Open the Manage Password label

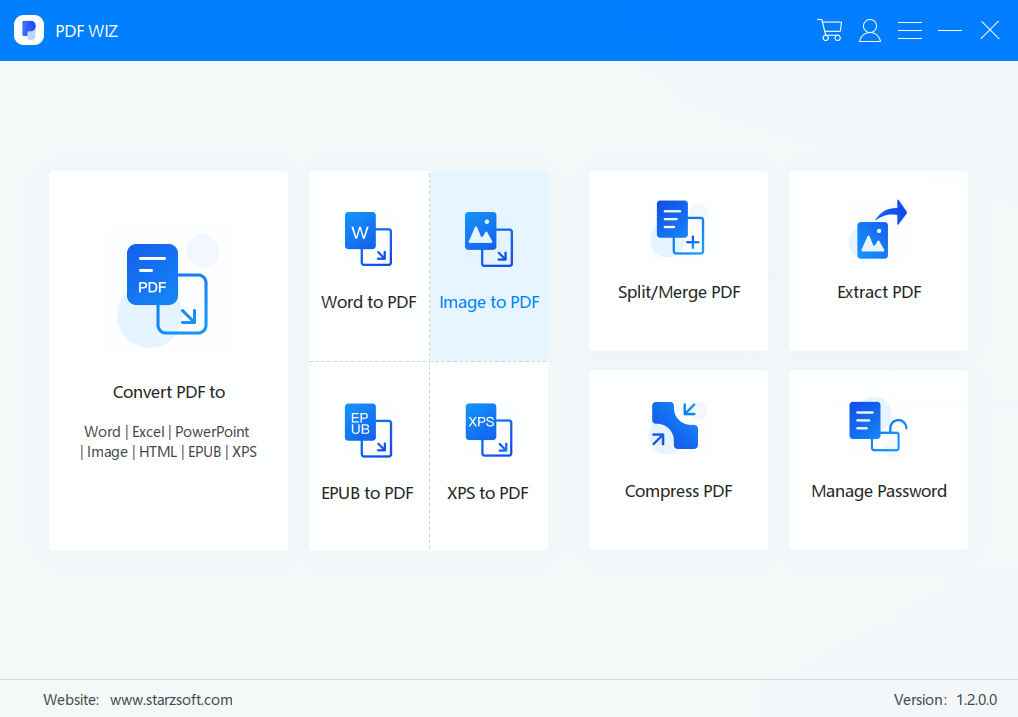pyautogui.click(x=879, y=492)
